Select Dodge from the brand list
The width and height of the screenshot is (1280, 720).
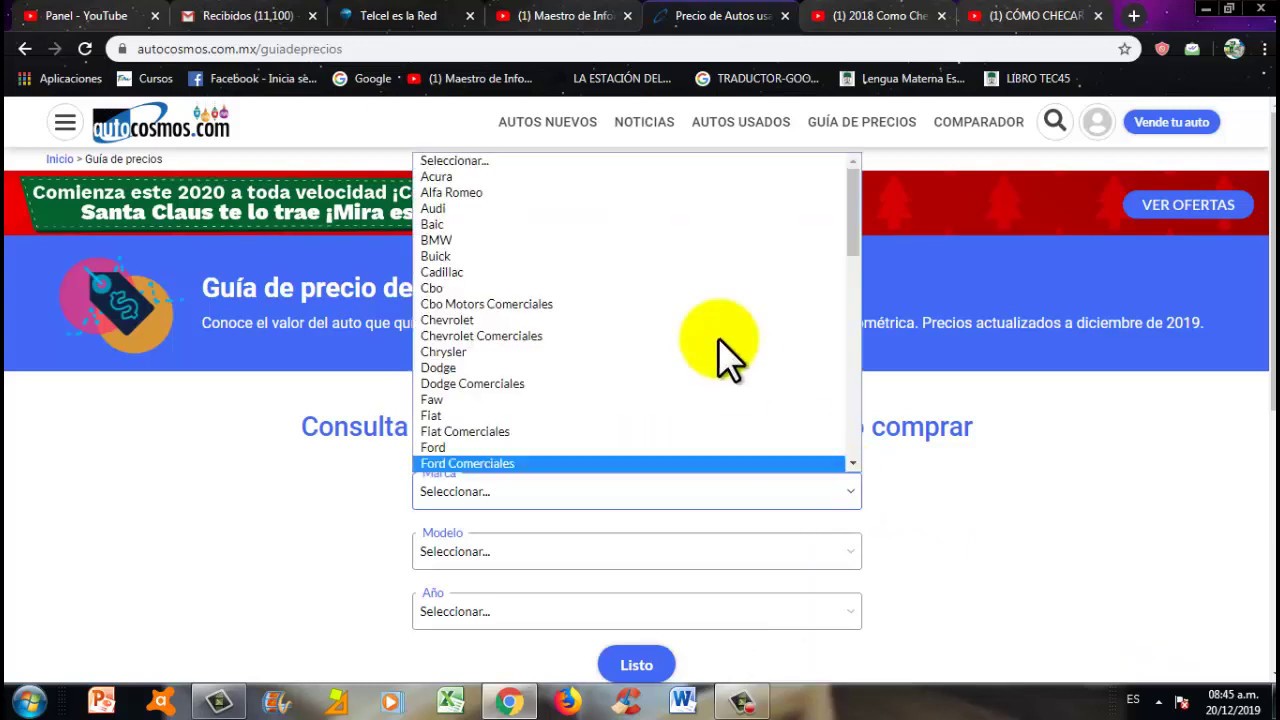(629, 368)
